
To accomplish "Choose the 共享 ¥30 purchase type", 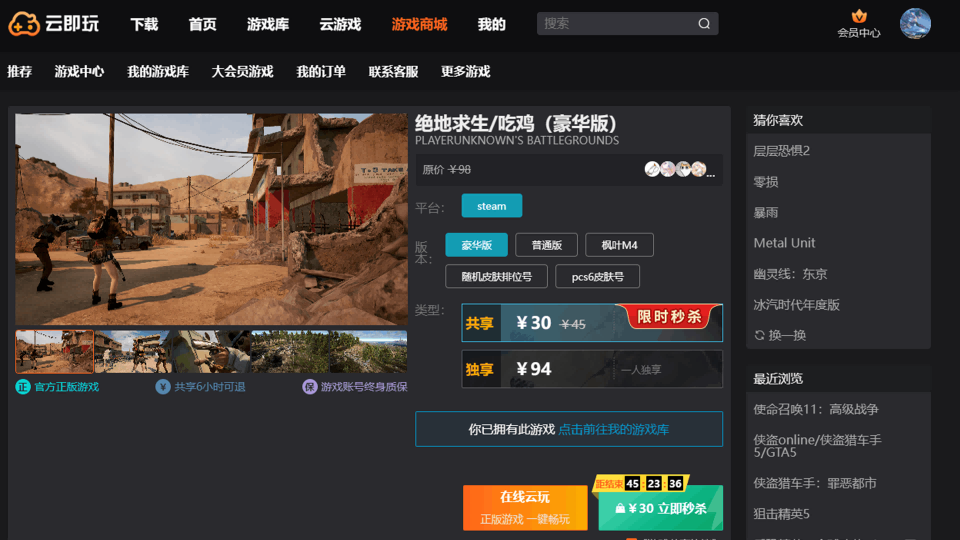I will pos(592,323).
